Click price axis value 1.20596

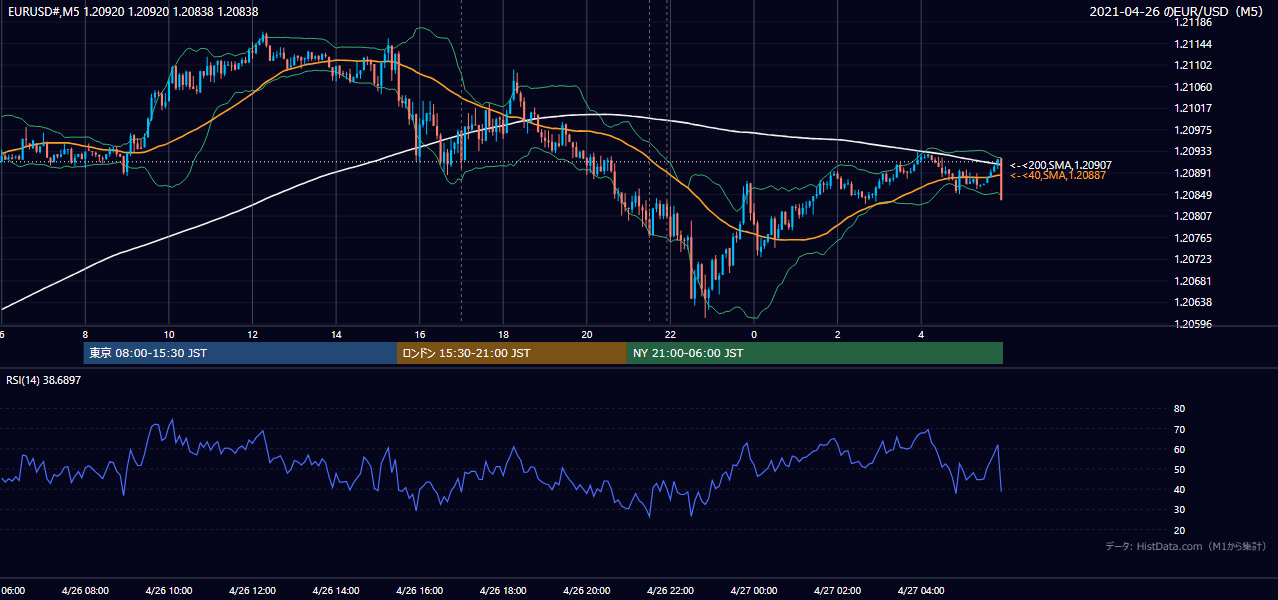(1194, 324)
